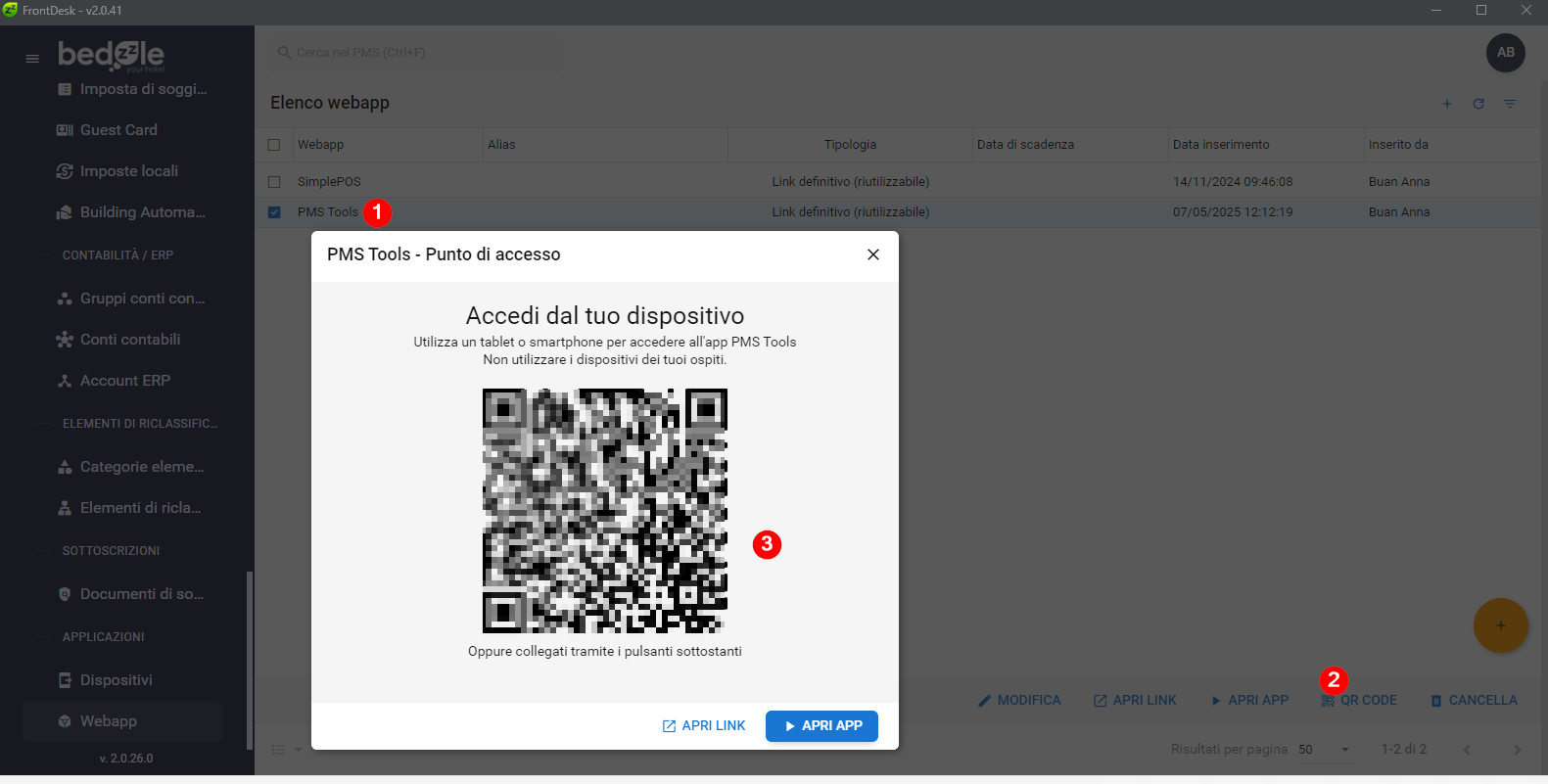Image resolution: width=1548 pixels, height=784 pixels.
Task: Open results per page dropdown
Action: tap(1324, 750)
